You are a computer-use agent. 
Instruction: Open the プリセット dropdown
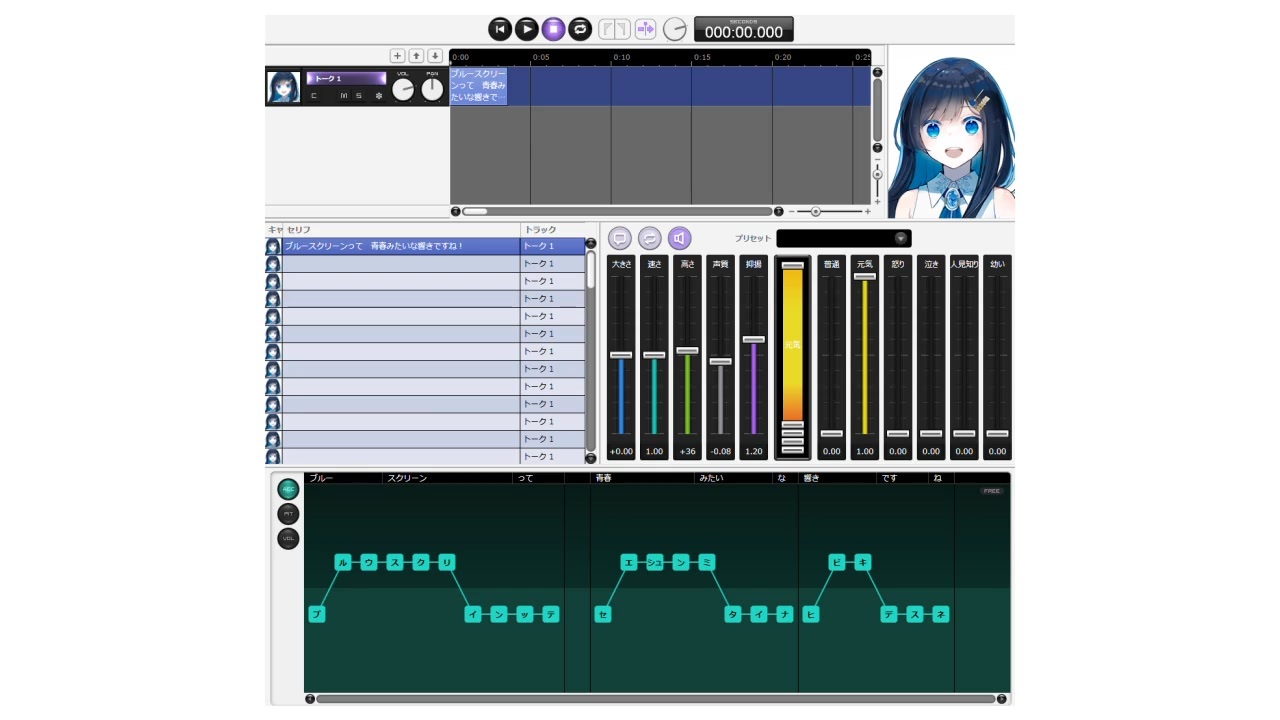coord(844,238)
